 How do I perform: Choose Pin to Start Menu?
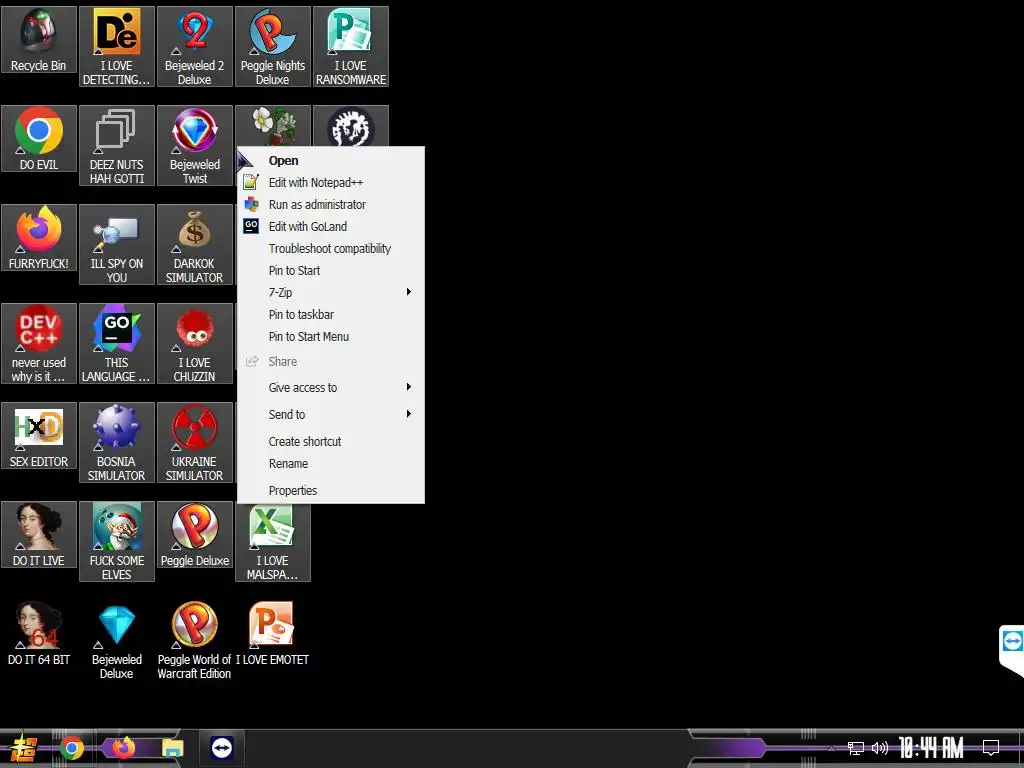pos(331,337)
